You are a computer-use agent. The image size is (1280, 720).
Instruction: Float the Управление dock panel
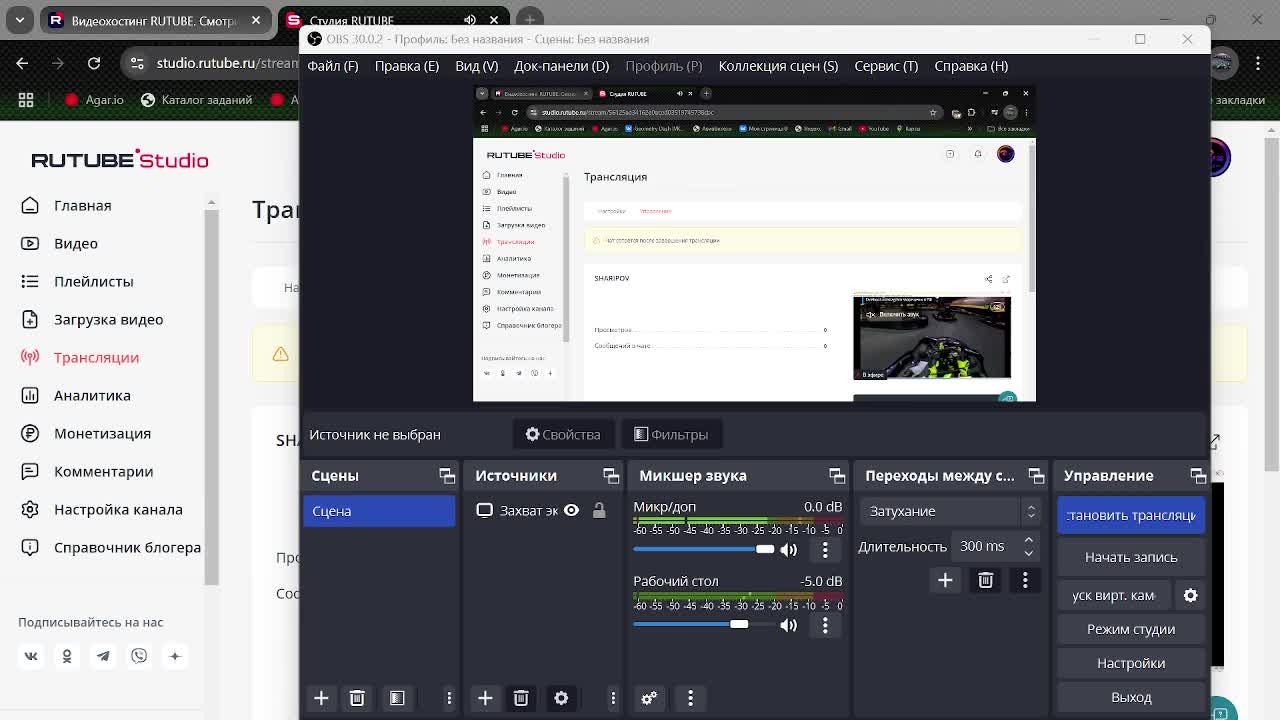[1198, 476]
